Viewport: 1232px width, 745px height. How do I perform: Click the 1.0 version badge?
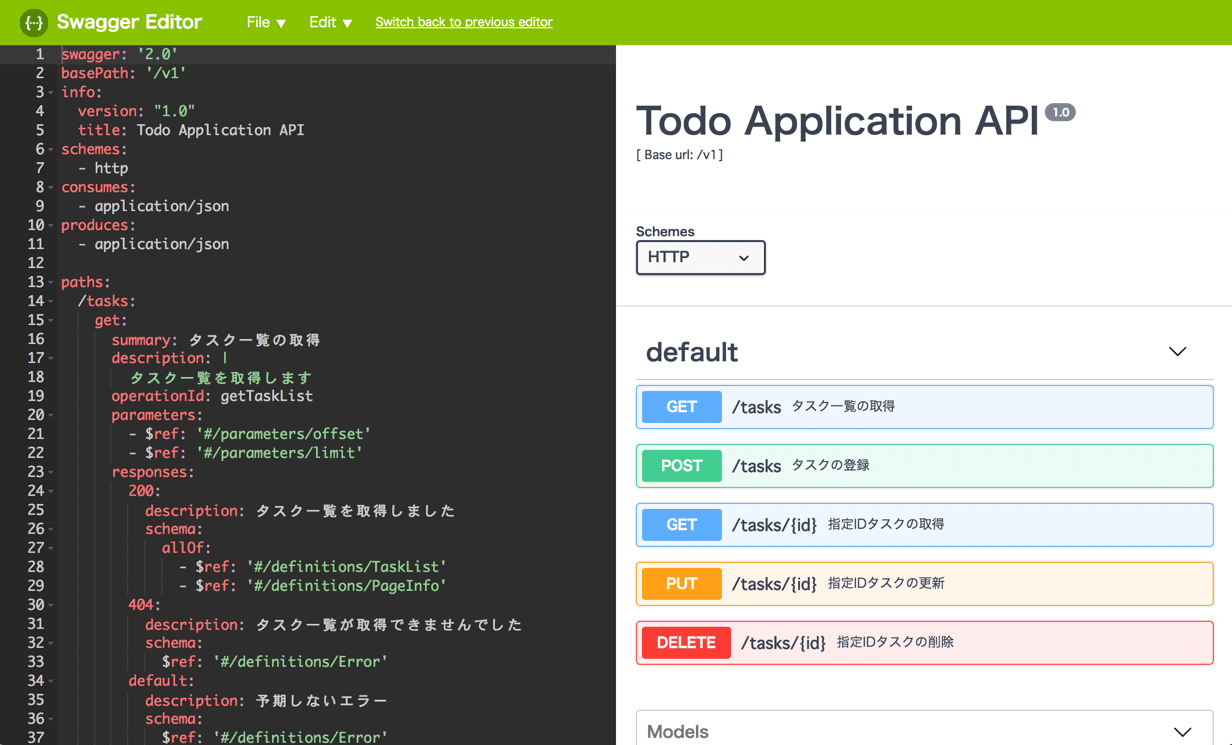coord(1060,112)
